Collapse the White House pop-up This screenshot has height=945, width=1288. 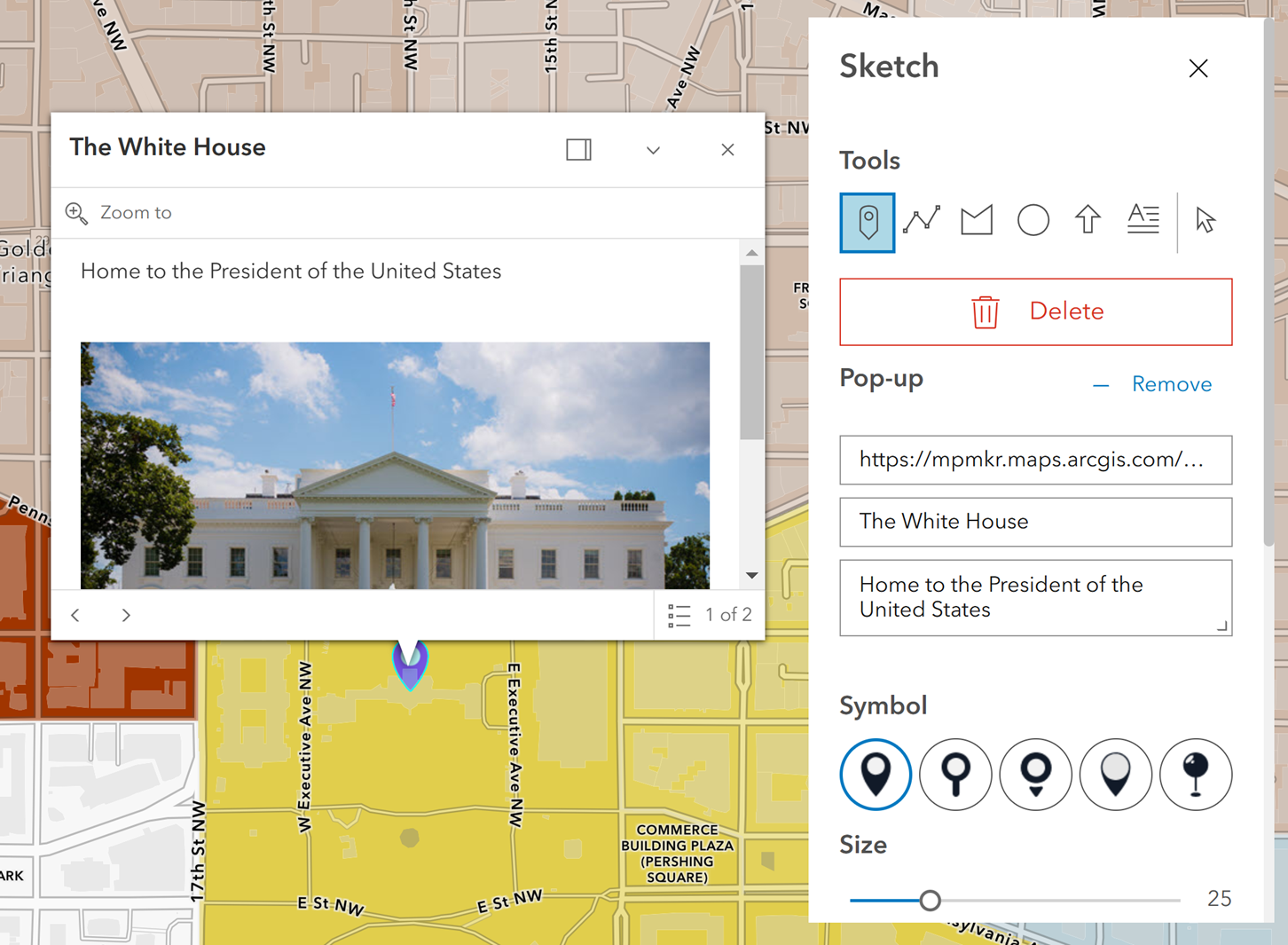(653, 150)
